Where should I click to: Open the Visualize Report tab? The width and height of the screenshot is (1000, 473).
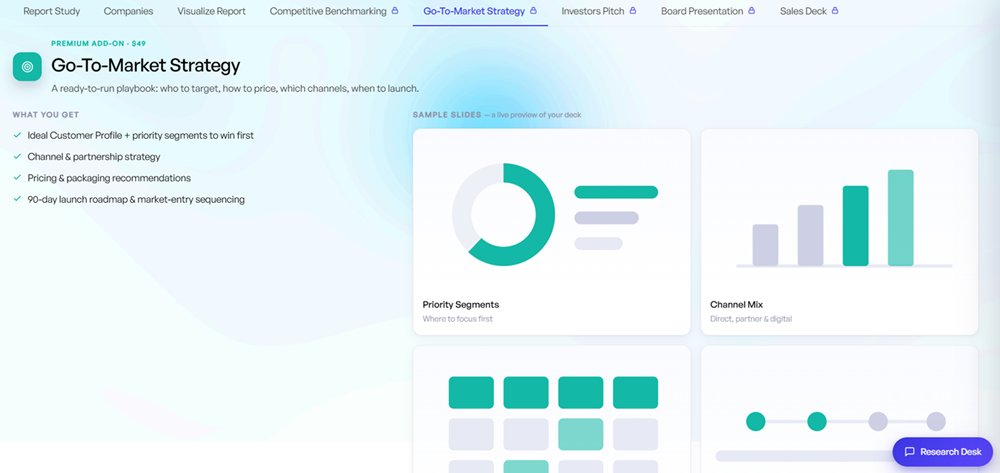[211, 11]
